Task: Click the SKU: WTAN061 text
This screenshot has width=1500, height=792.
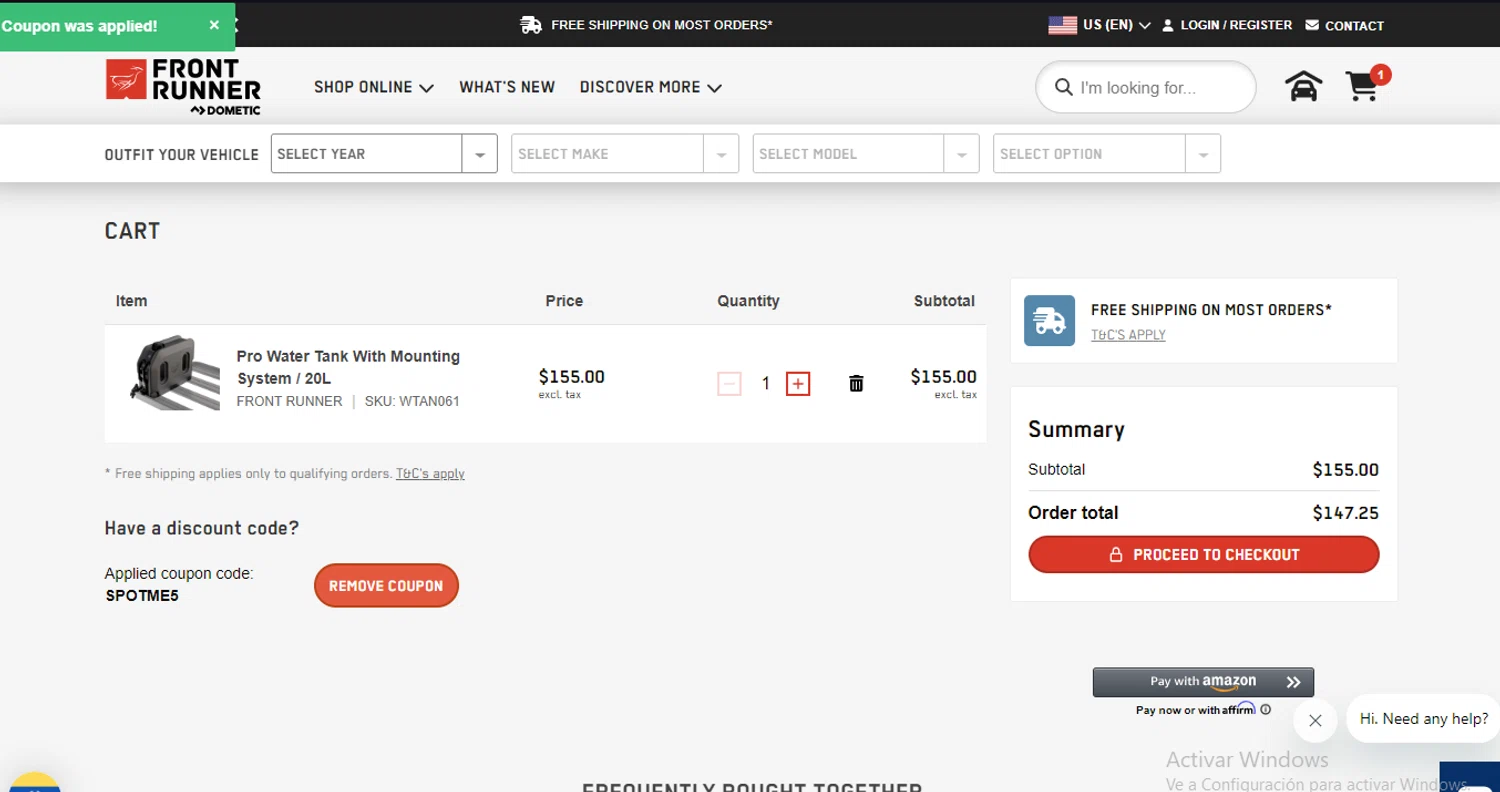Action: (x=412, y=401)
